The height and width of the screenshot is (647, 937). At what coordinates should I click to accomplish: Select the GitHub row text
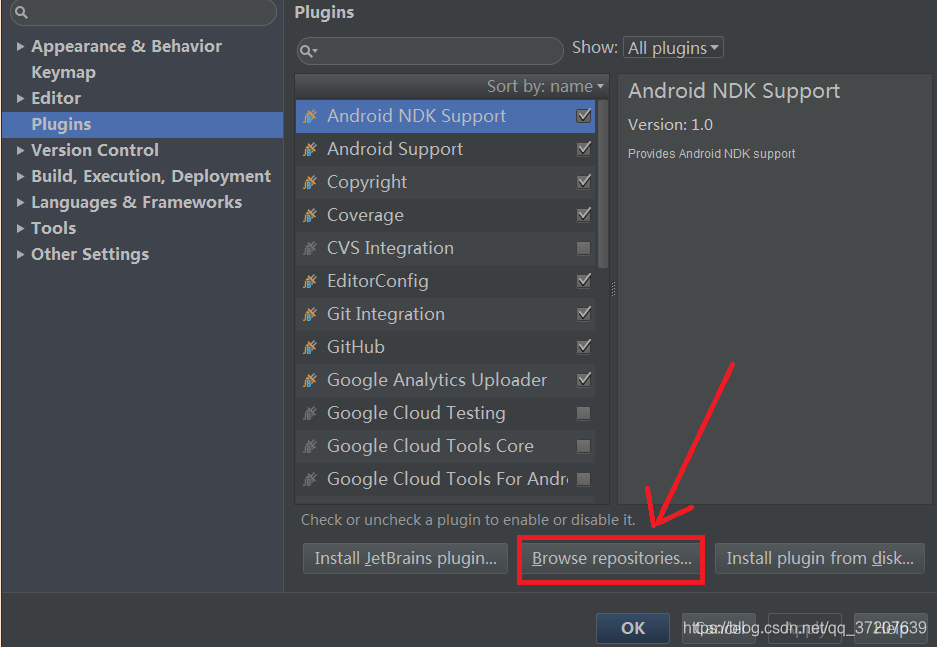(x=356, y=347)
